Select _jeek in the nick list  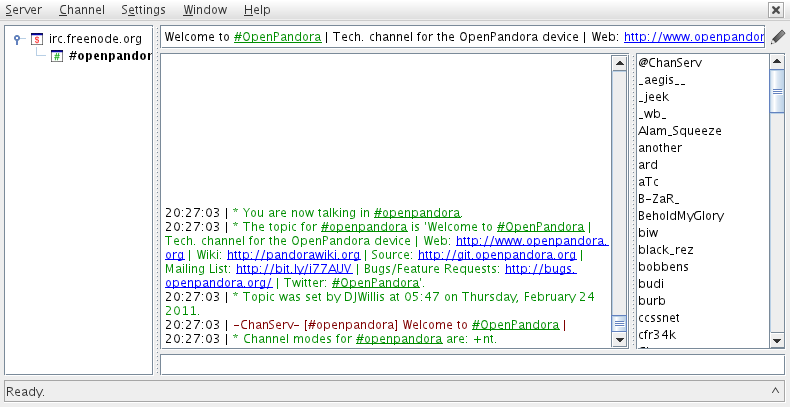(654, 97)
